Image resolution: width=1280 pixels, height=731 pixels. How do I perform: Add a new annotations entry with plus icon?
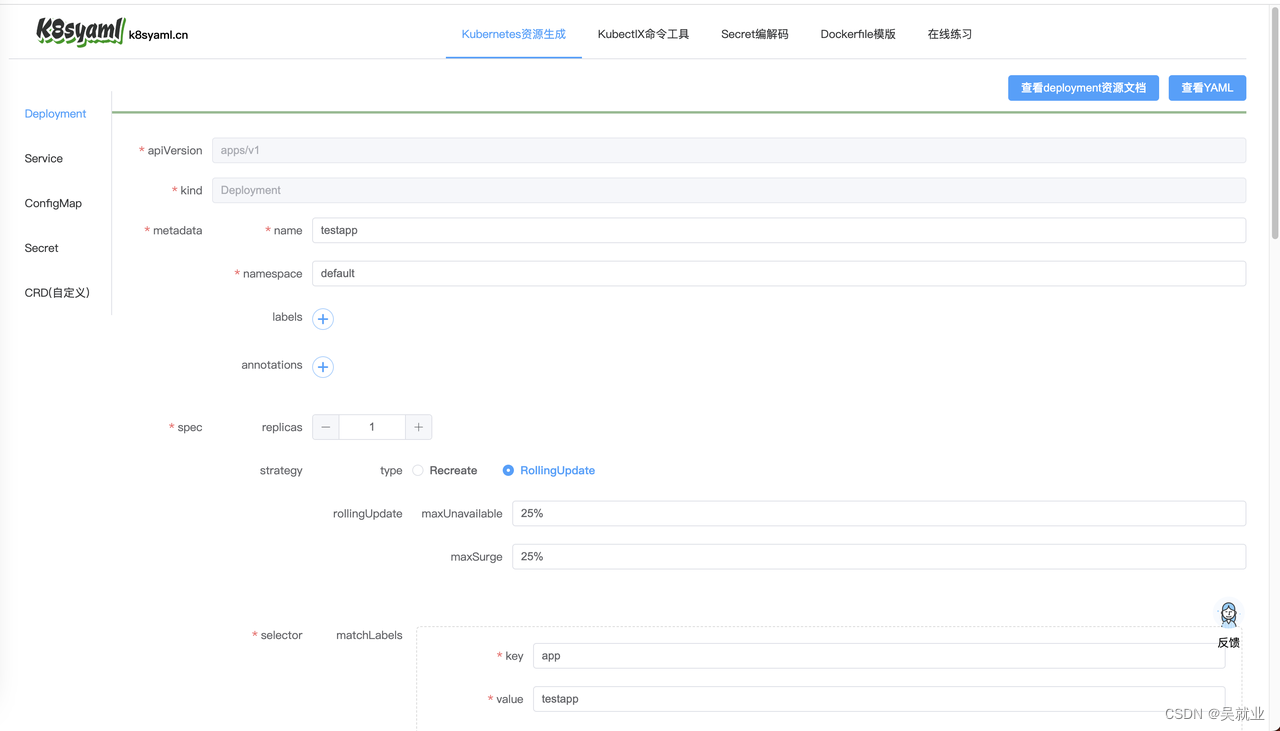(x=323, y=367)
